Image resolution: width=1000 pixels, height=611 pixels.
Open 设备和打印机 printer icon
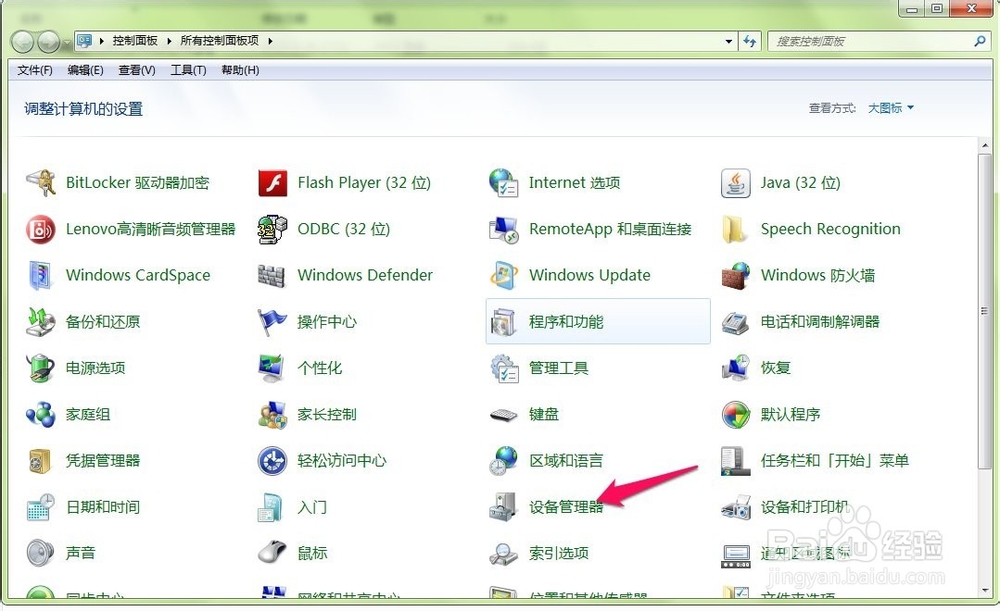[x=735, y=507]
